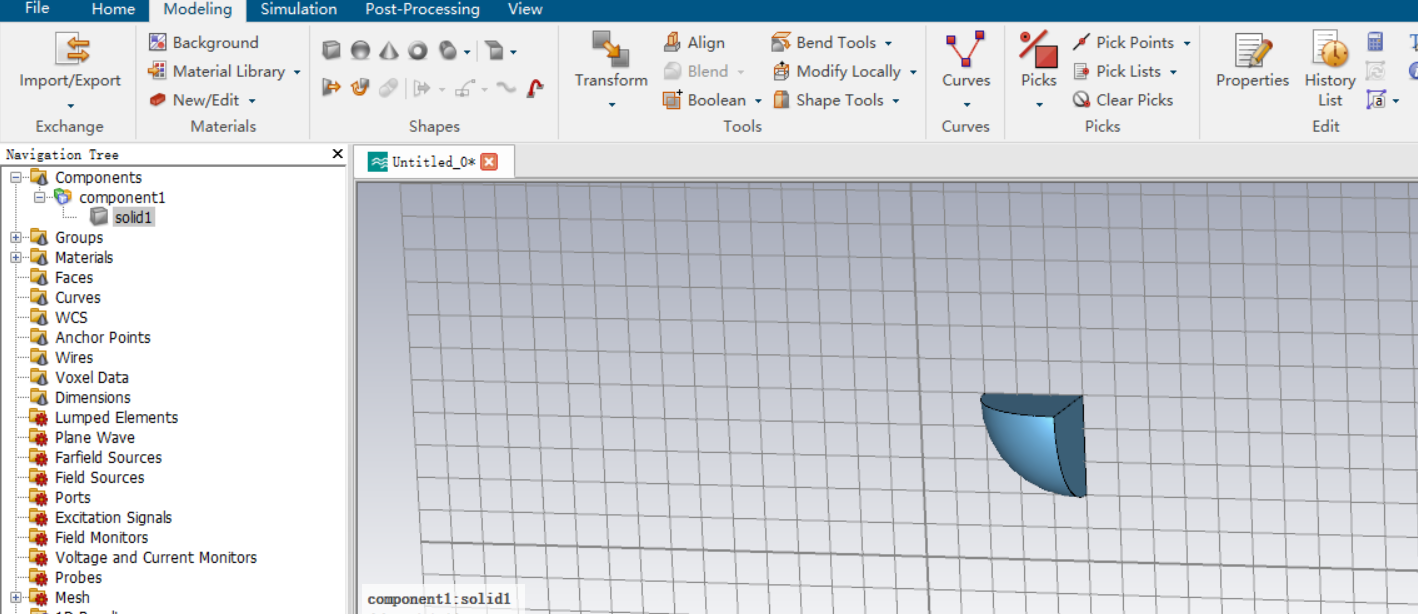Image resolution: width=1418 pixels, height=614 pixels.
Task: Switch to the Simulation ribbon tab
Action: coord(298,9)
